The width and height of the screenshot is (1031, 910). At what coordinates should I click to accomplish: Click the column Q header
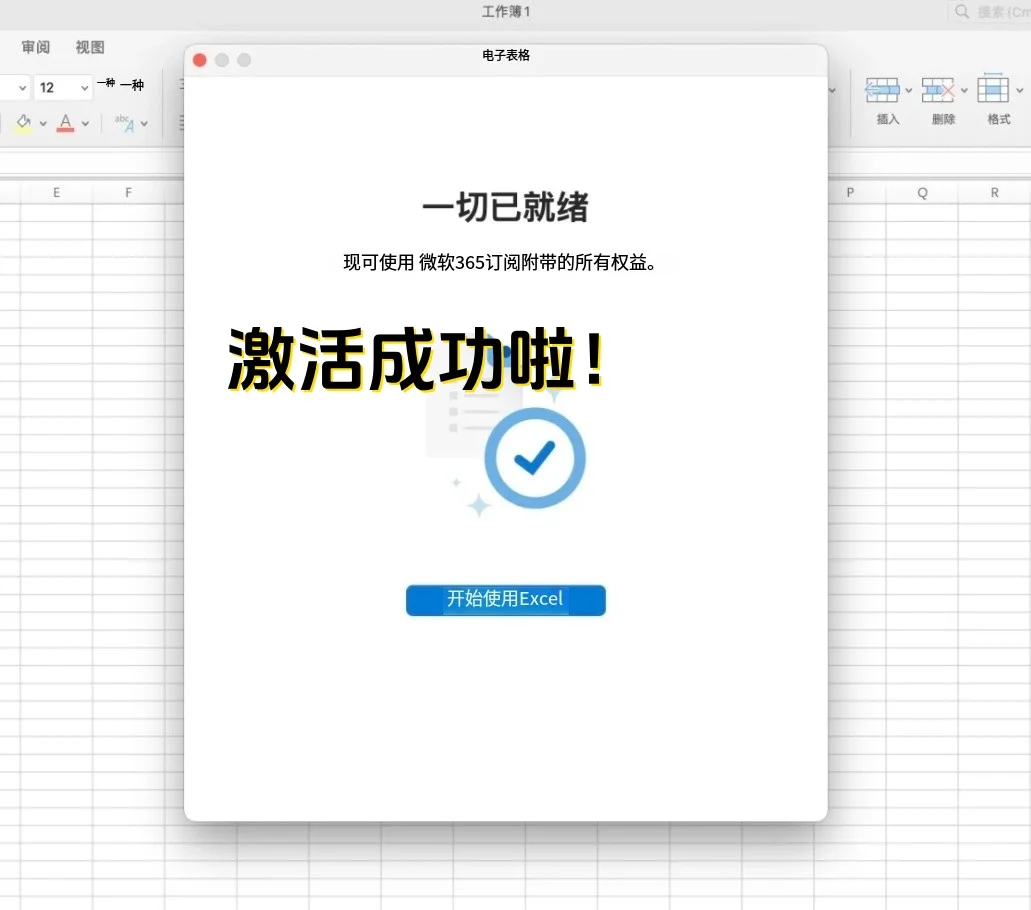click(x=921, y=192)
